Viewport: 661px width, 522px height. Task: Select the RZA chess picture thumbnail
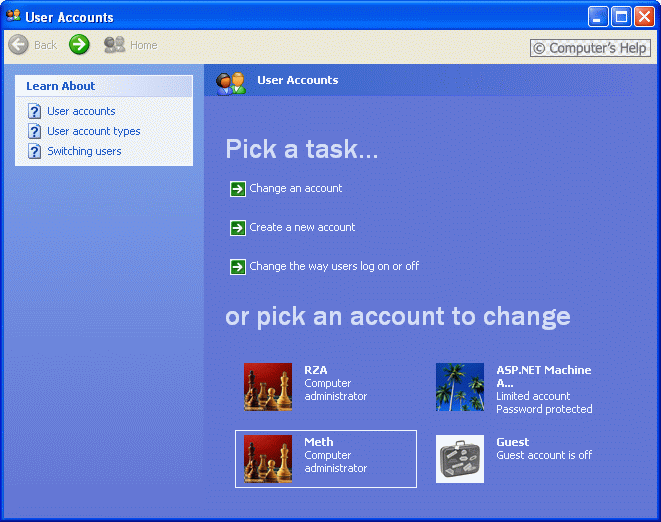(x=268, y=387)
